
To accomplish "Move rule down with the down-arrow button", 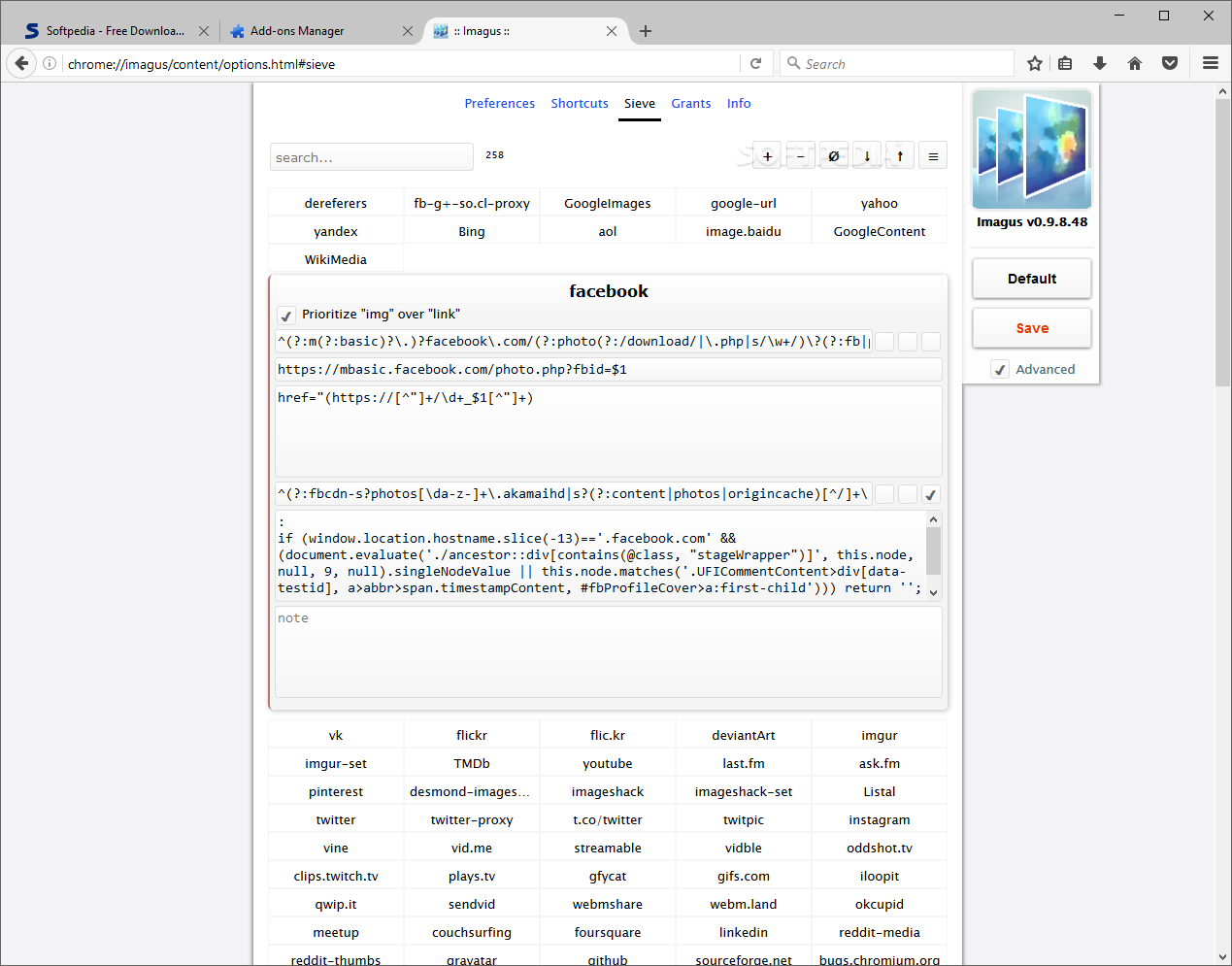I will tap(867, 156).
